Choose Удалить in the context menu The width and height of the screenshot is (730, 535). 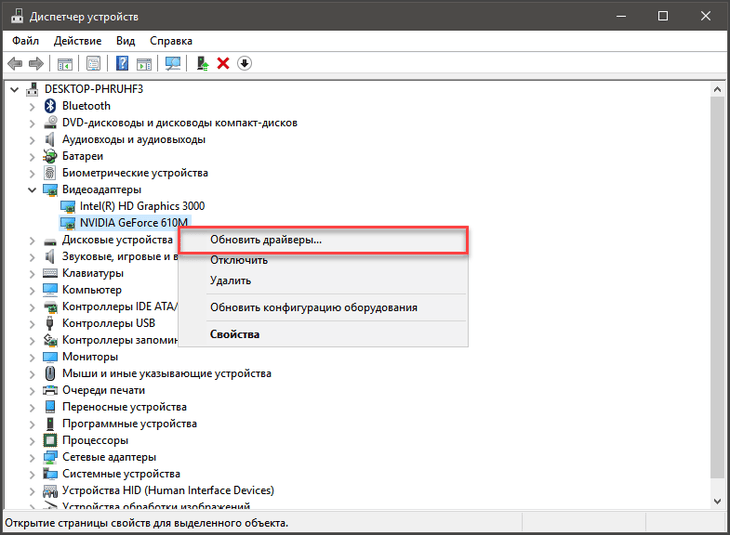pyautogui.click(x=323, y=280)
